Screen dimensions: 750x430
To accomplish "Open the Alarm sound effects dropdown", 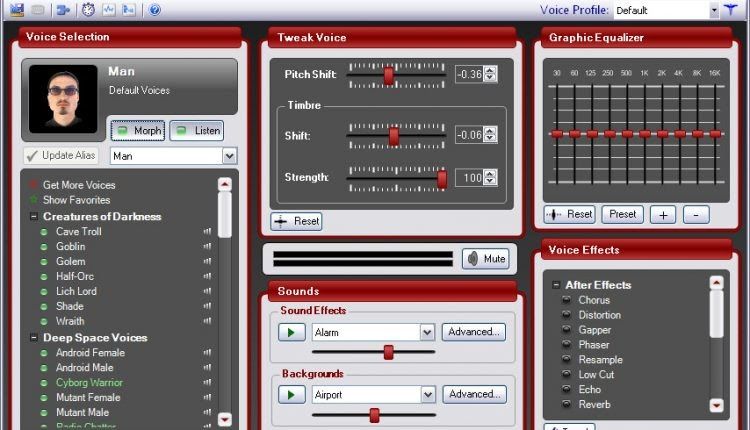I will click(x=427, y=332).
